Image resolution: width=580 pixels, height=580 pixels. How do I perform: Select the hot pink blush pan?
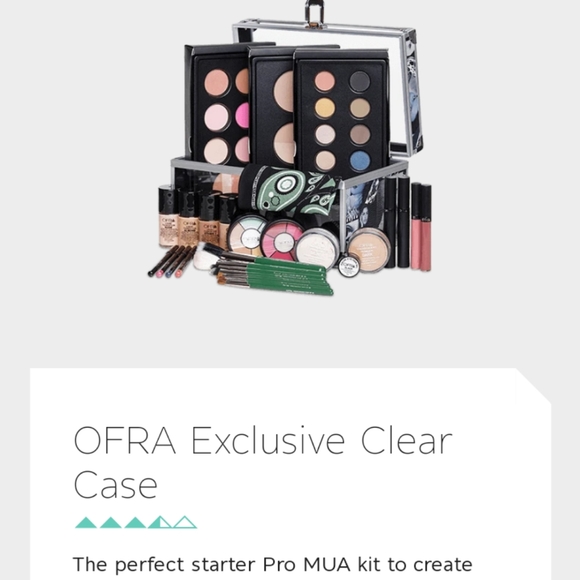pyautogui.click(x=243, y=115)
